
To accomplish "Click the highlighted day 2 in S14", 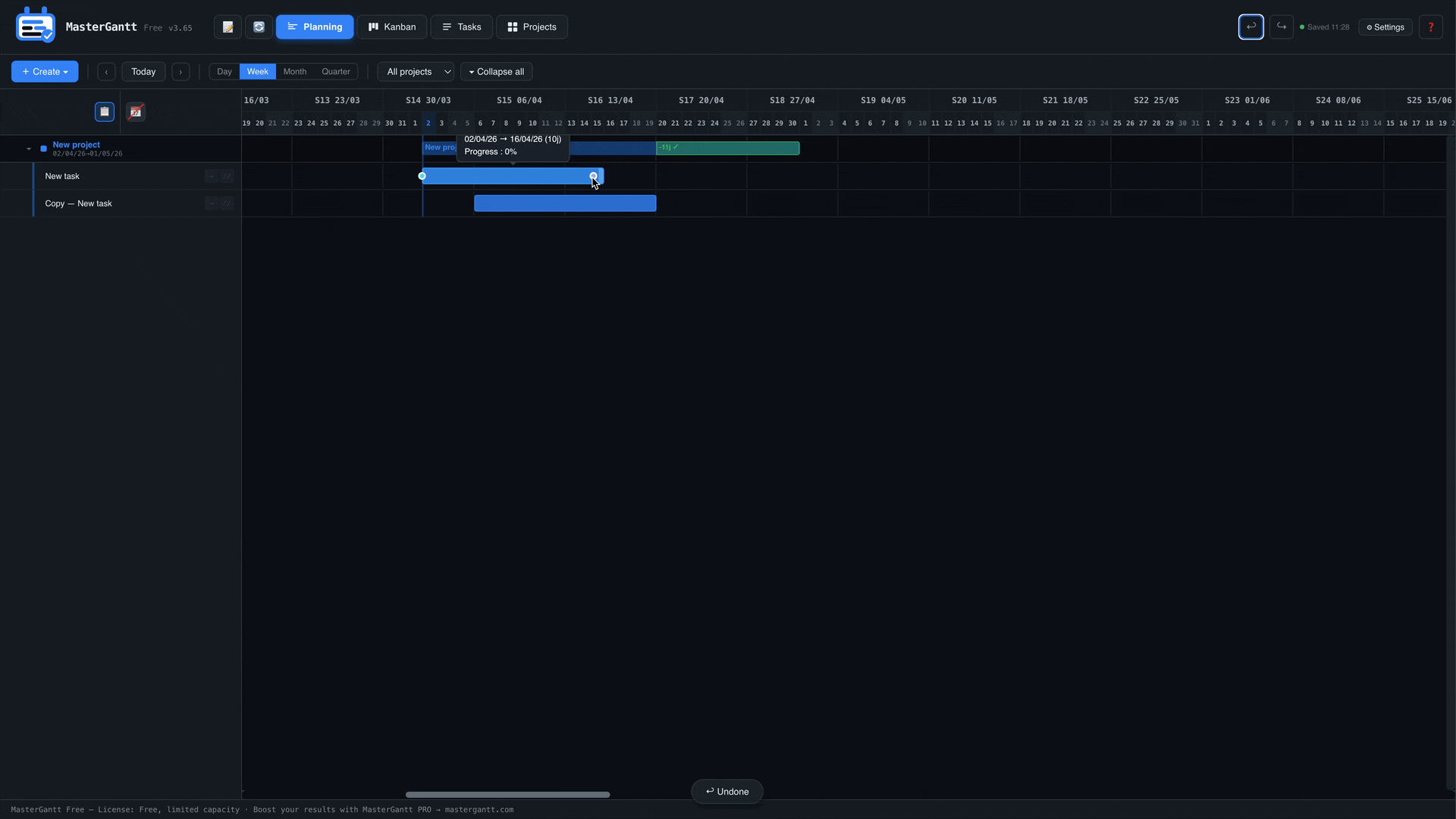I will click(x=428, y=123).
